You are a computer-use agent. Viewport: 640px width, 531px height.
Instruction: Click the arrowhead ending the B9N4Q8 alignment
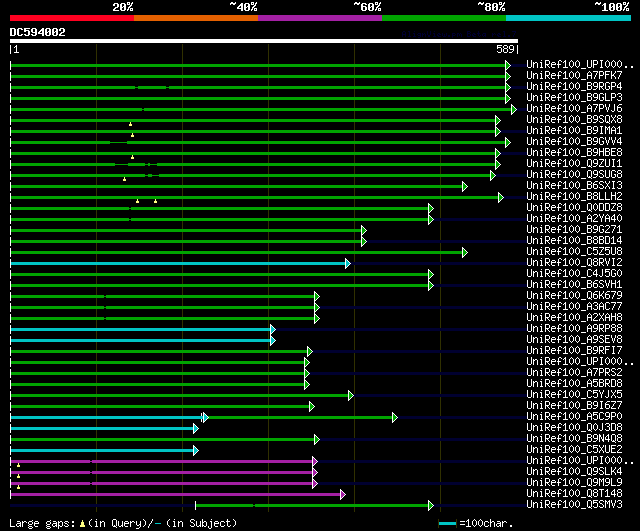coord(317,440)
